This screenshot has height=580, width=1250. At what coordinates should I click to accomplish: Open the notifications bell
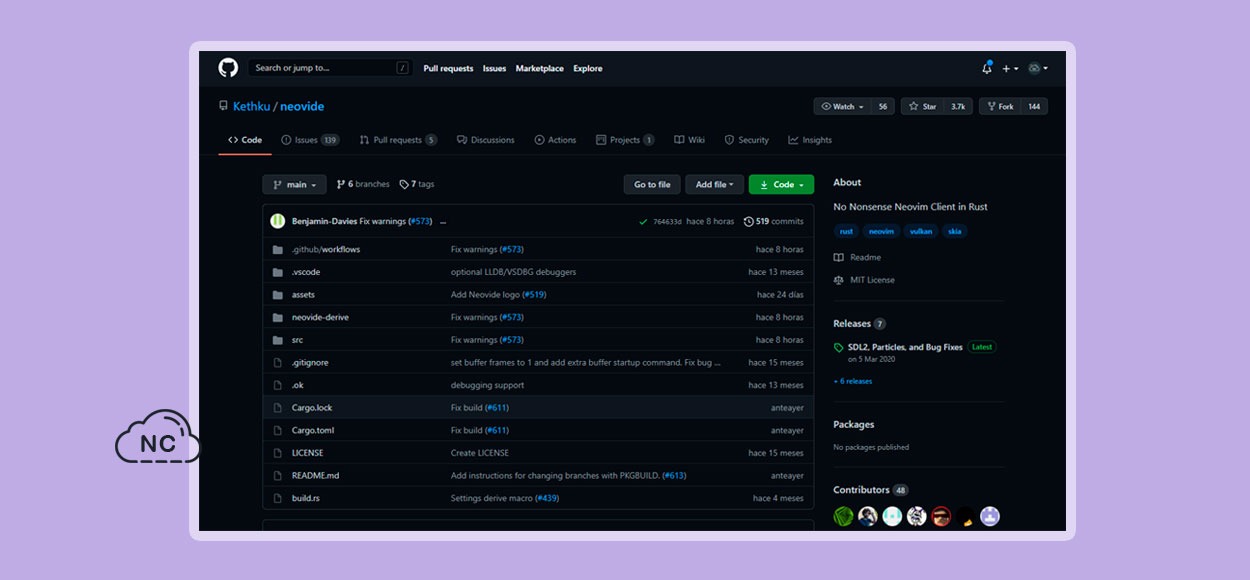pyautogui.click(x=987, y=68)
